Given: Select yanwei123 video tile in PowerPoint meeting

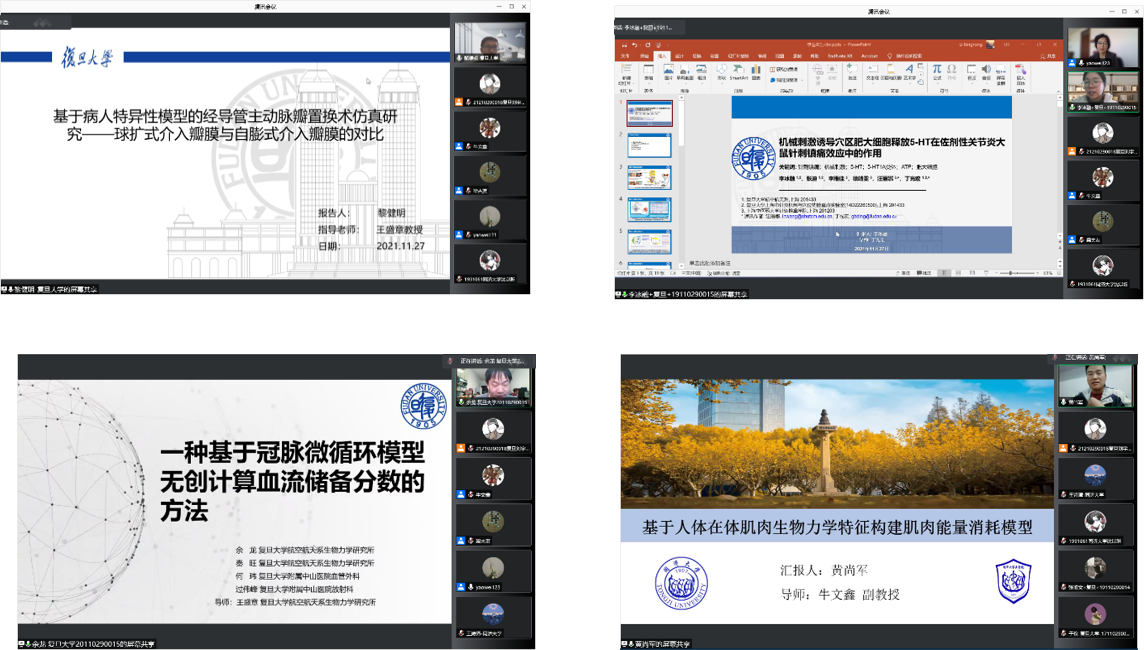Looking at the screenshot, I should tap(1102, 47).
